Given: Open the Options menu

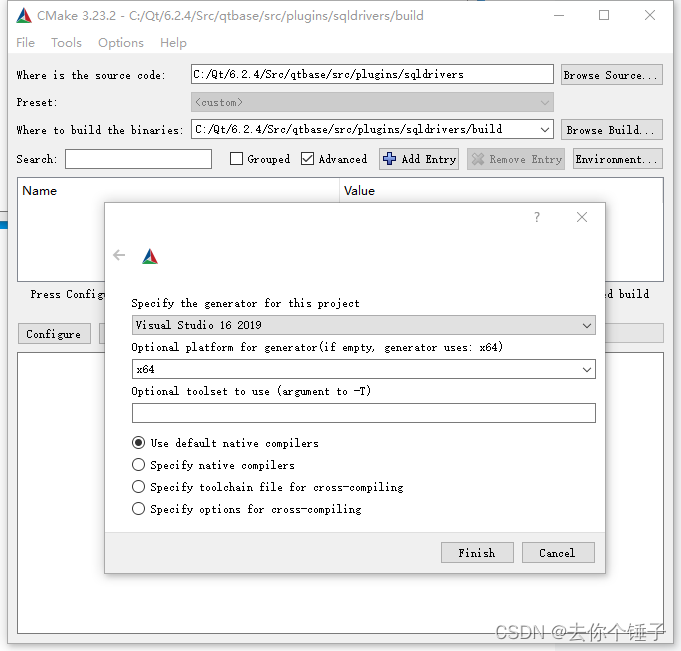Looking at the screenshot, I should pos(121,43).
